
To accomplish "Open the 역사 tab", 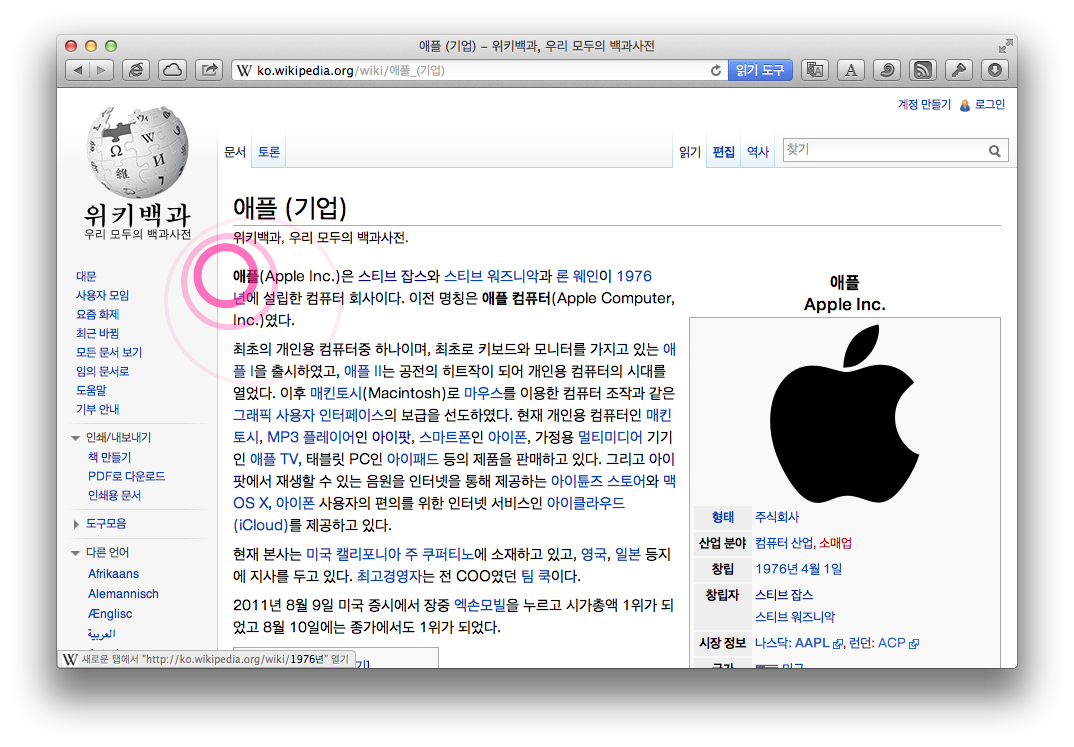I will [x=758, y=152].
